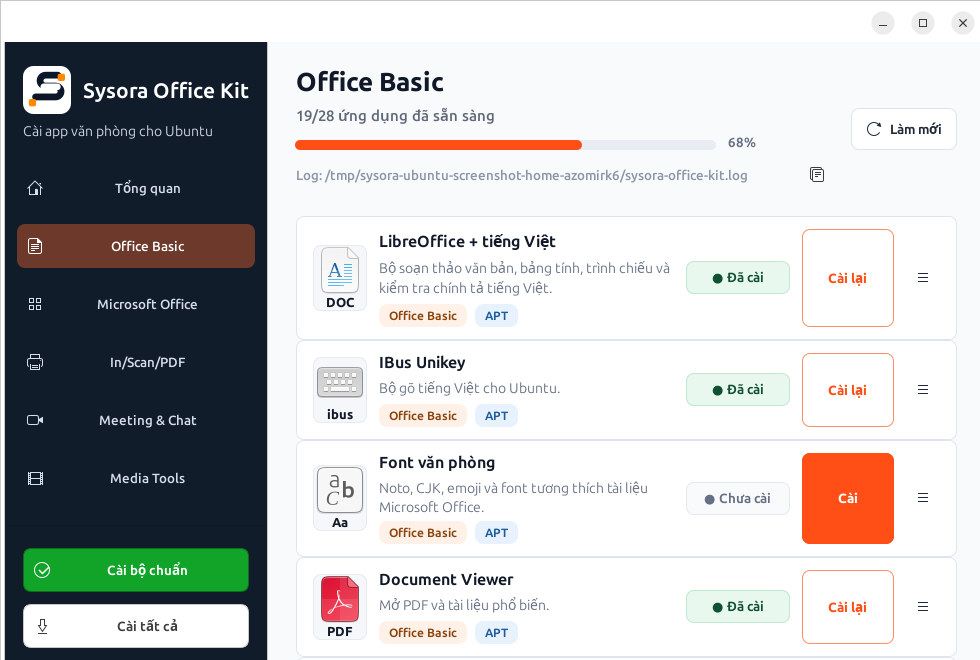Image resolution: width=980 pixels, height=660 pixels.
Task: Click the Office Basic tag under IBus Unikey
Action: 422,416
